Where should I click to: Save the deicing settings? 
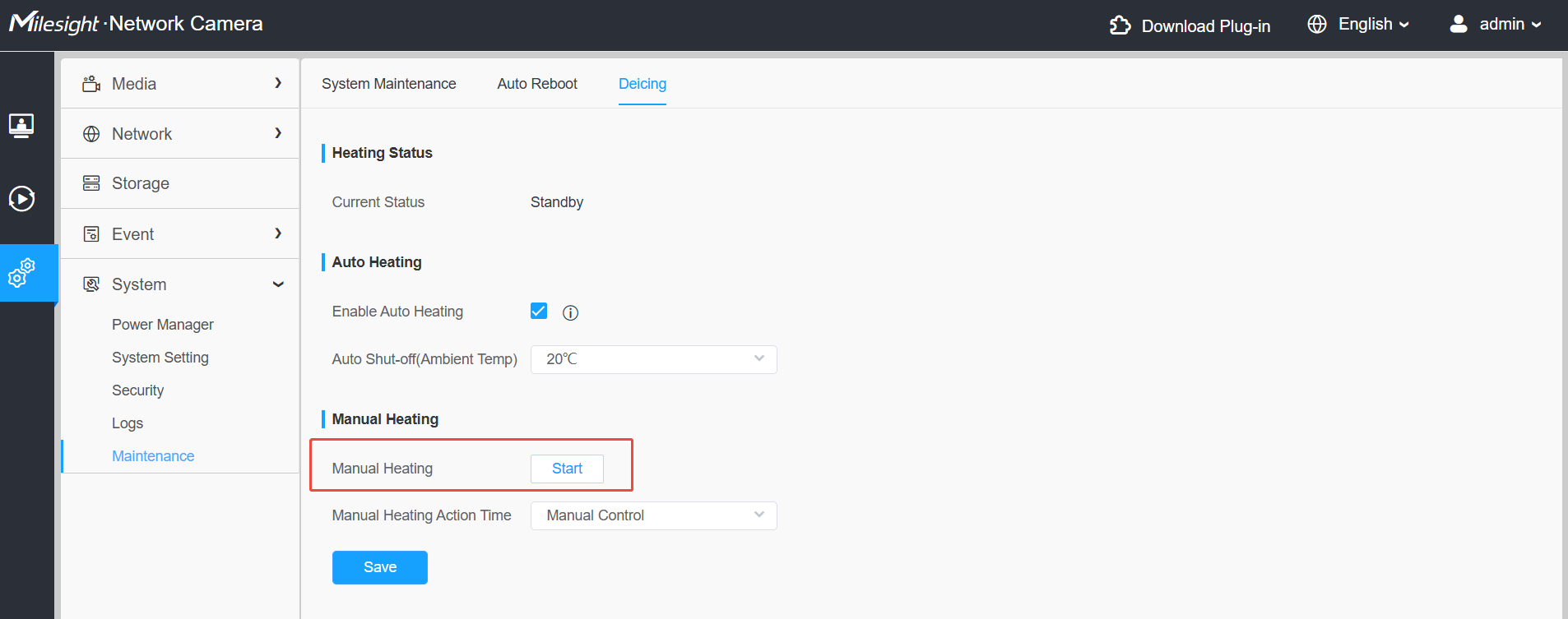point(380,567)
